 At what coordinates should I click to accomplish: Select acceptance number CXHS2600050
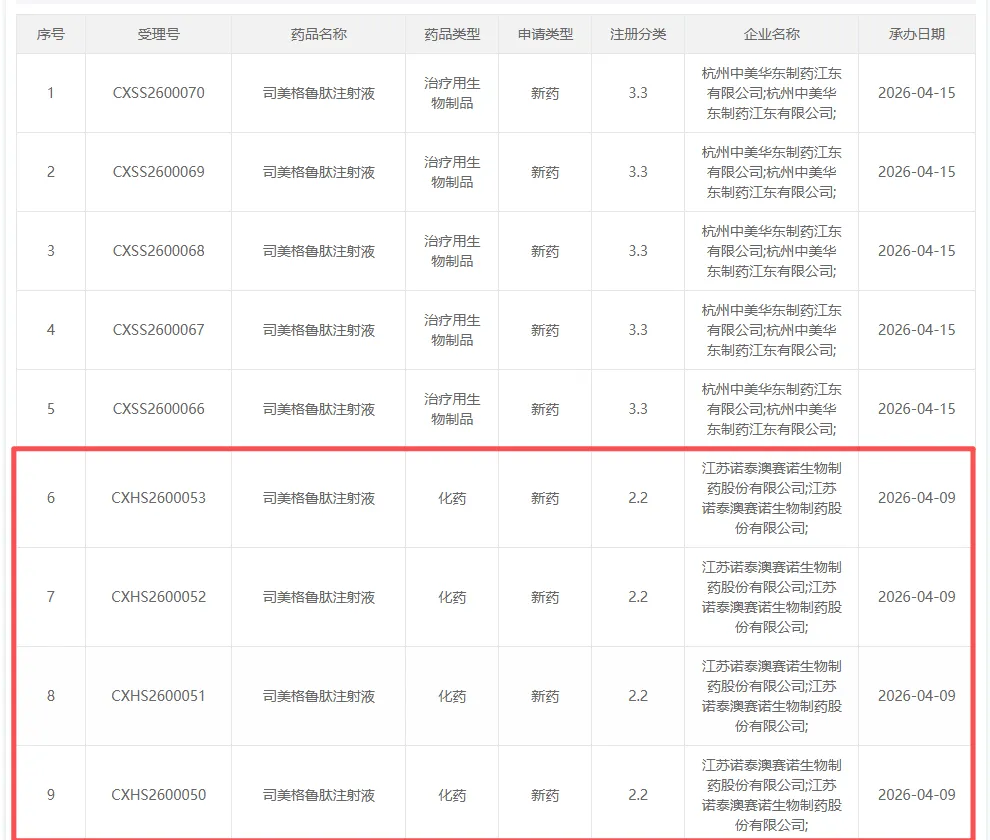pyautogui.click(x=157, y=794)
